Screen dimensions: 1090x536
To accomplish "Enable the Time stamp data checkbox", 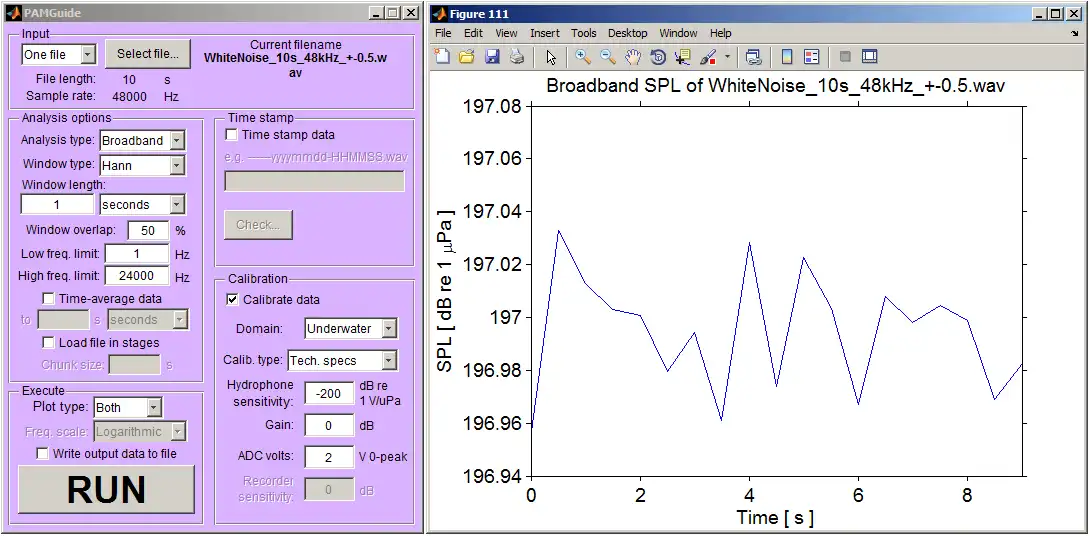I will [x=232, y=134].
